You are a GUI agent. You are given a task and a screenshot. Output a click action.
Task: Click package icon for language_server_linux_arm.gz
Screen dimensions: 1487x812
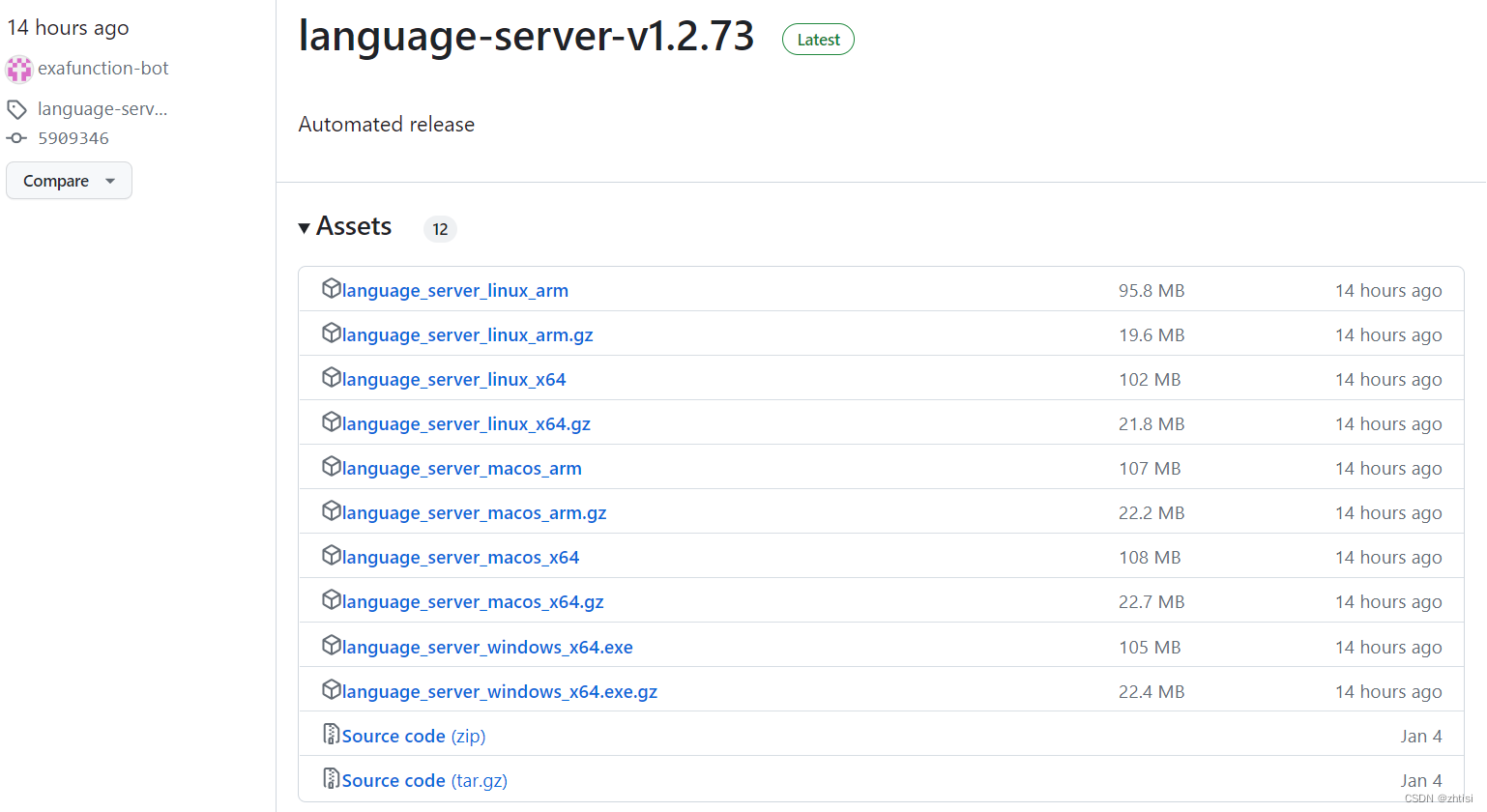(332, 333)
